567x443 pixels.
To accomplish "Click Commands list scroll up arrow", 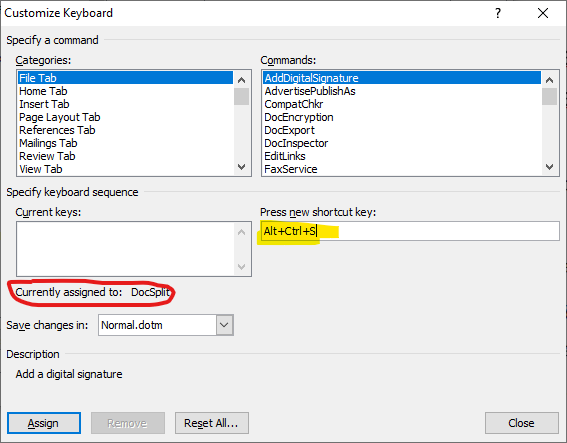I will point(550,80).
